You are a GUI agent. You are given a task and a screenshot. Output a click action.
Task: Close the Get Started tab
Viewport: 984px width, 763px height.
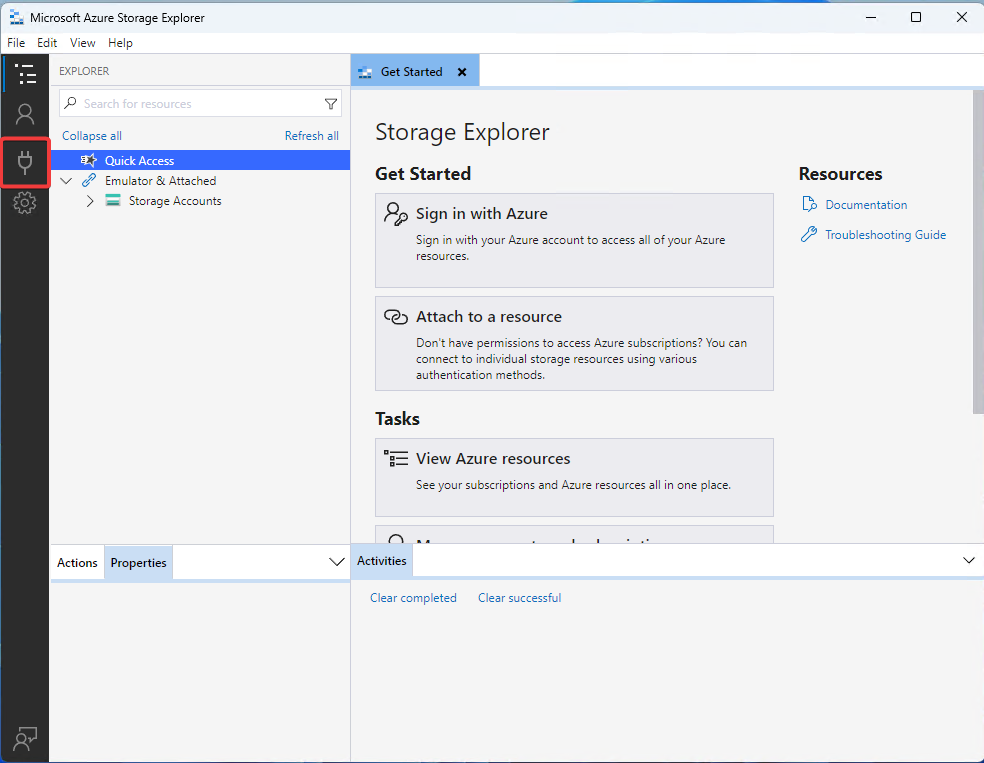click(x=462, y=72)
